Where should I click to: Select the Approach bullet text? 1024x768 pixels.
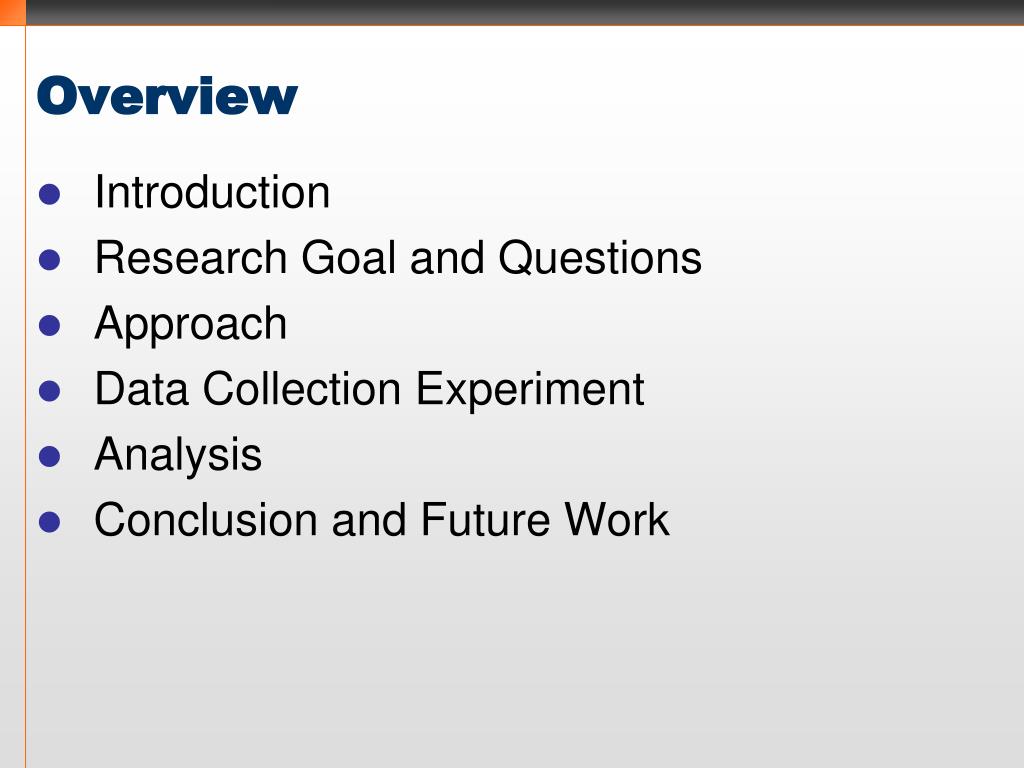pos(191,325)
